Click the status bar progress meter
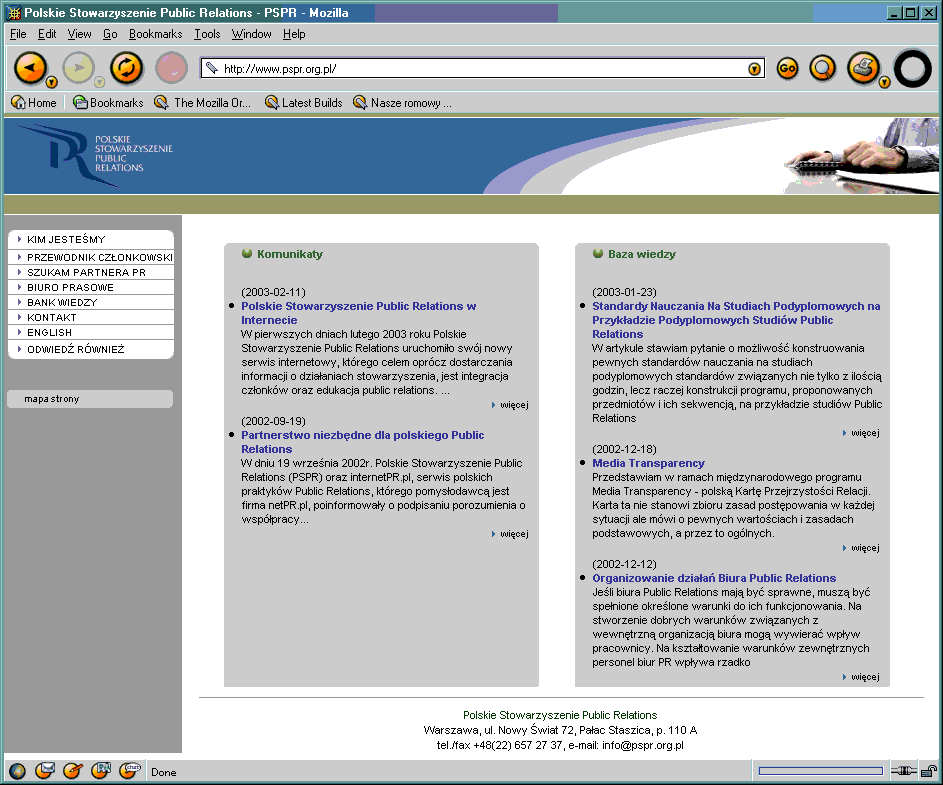This screenshot has width=943, height=785. 820,771
